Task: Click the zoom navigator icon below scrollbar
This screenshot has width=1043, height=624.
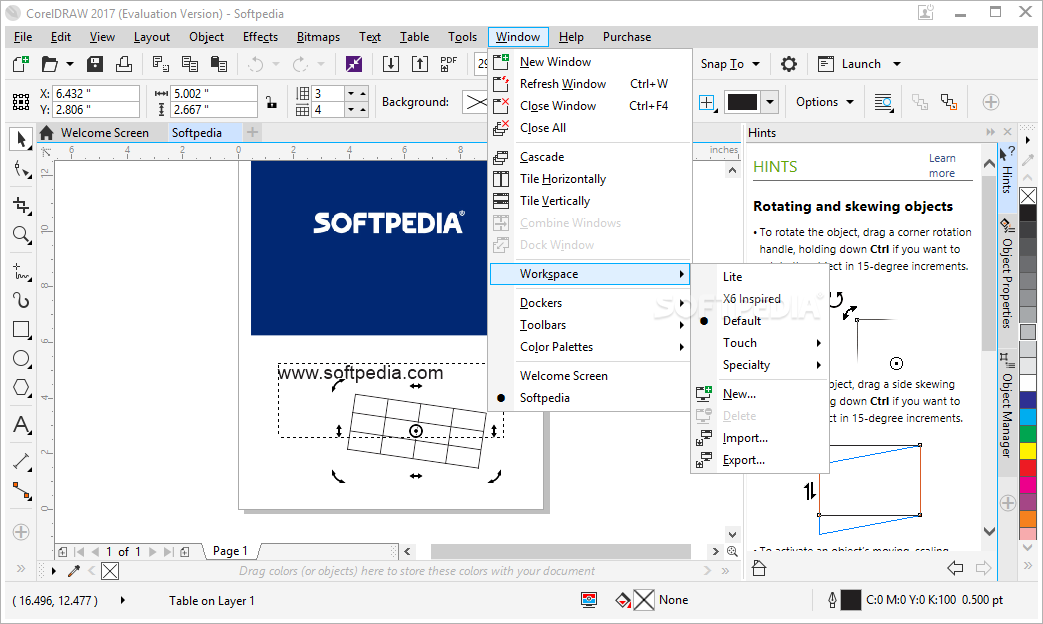Action: [732, 551]
